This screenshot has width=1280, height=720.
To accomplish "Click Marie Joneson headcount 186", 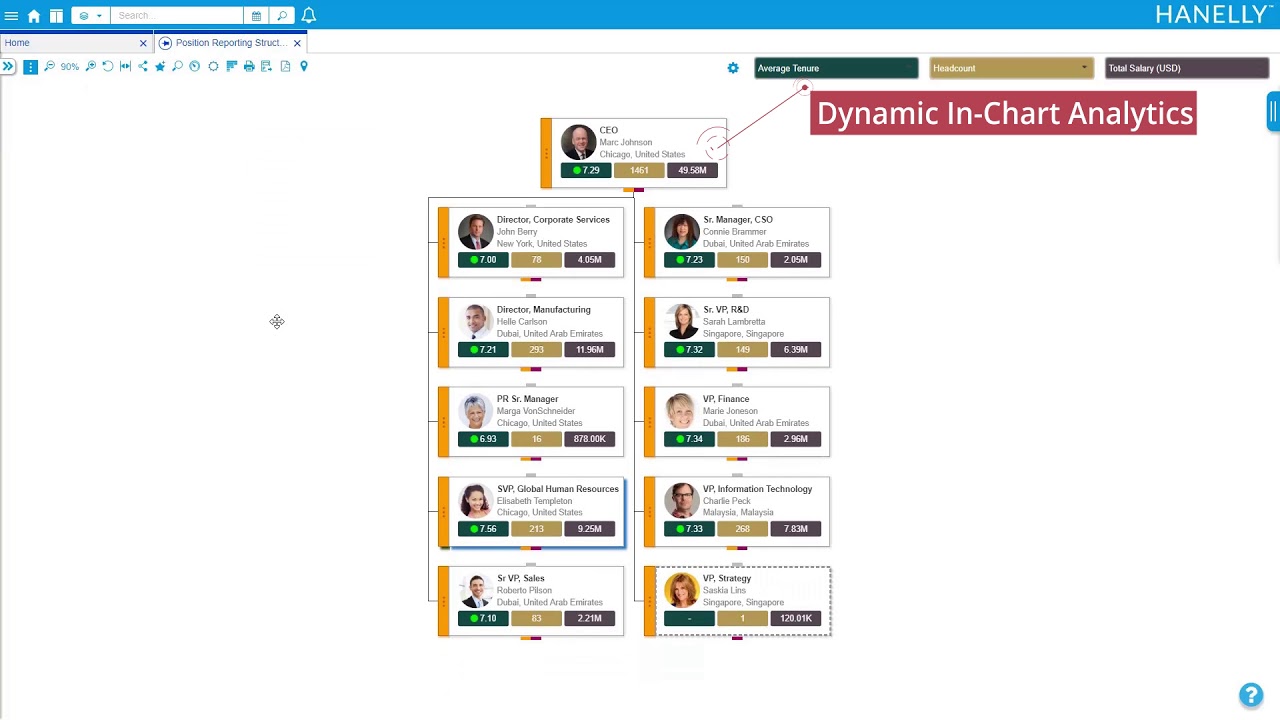I will (742, 439).
